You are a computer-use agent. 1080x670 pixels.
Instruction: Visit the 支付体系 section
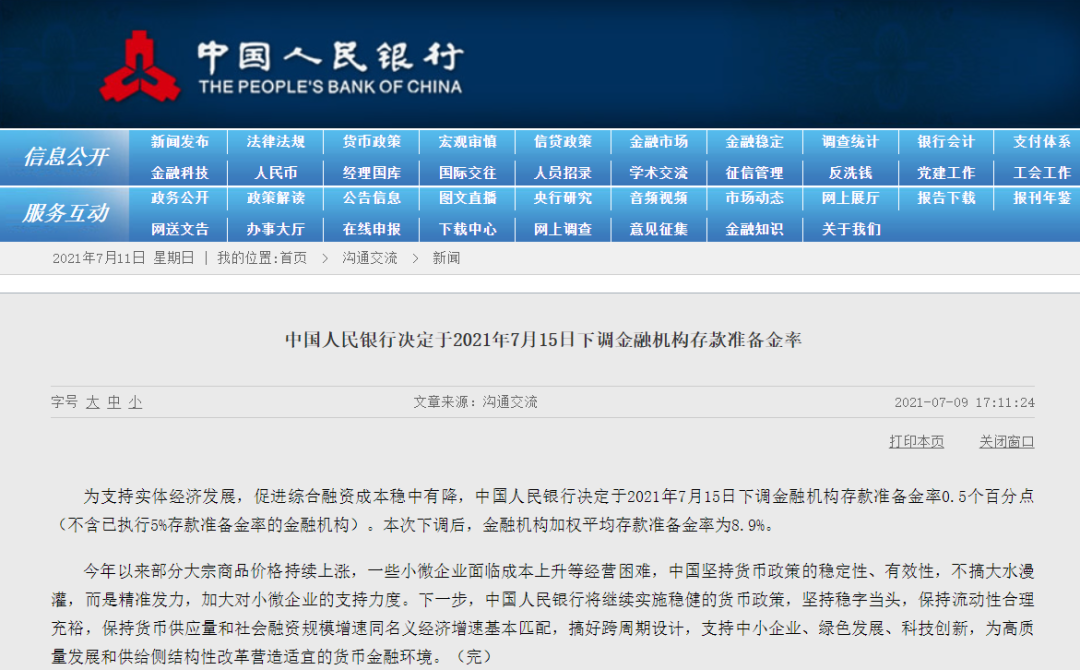click(x=1040, y=141)
